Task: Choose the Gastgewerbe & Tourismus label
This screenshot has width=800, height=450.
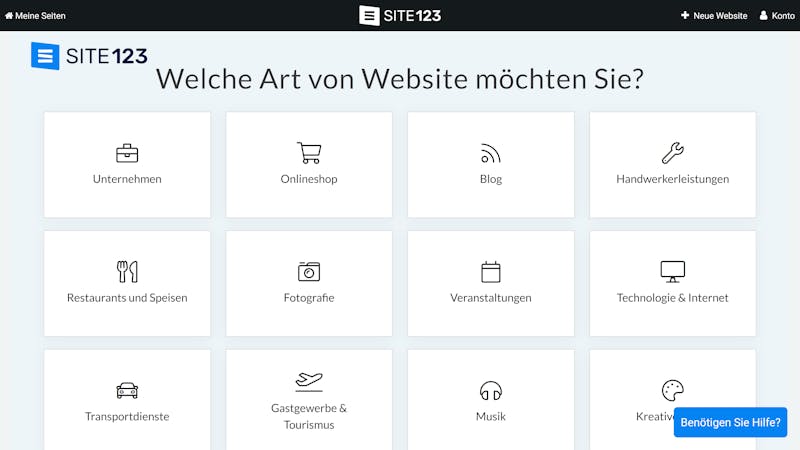Action: click(309, 416)
